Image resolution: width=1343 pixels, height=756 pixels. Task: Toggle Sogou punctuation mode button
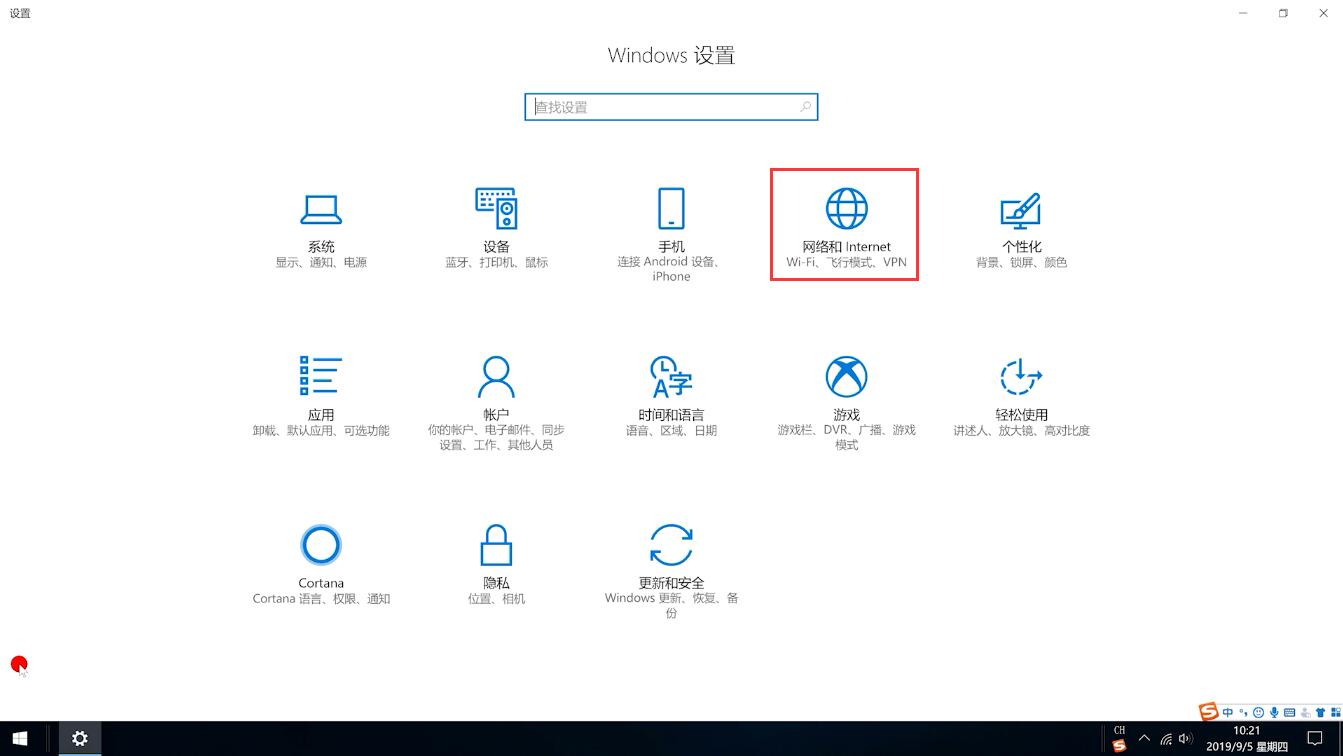[1245, 713]
